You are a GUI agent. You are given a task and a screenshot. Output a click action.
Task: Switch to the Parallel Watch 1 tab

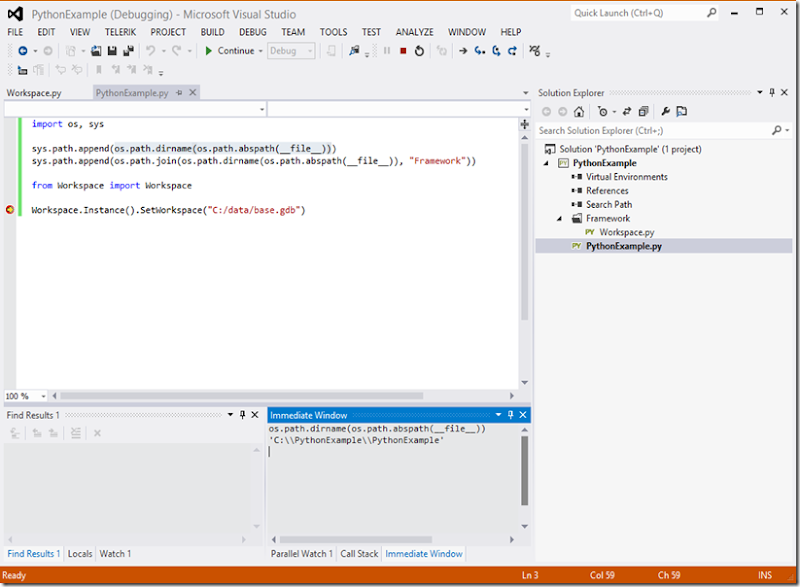pyautogui.click(x=302, y=553)
